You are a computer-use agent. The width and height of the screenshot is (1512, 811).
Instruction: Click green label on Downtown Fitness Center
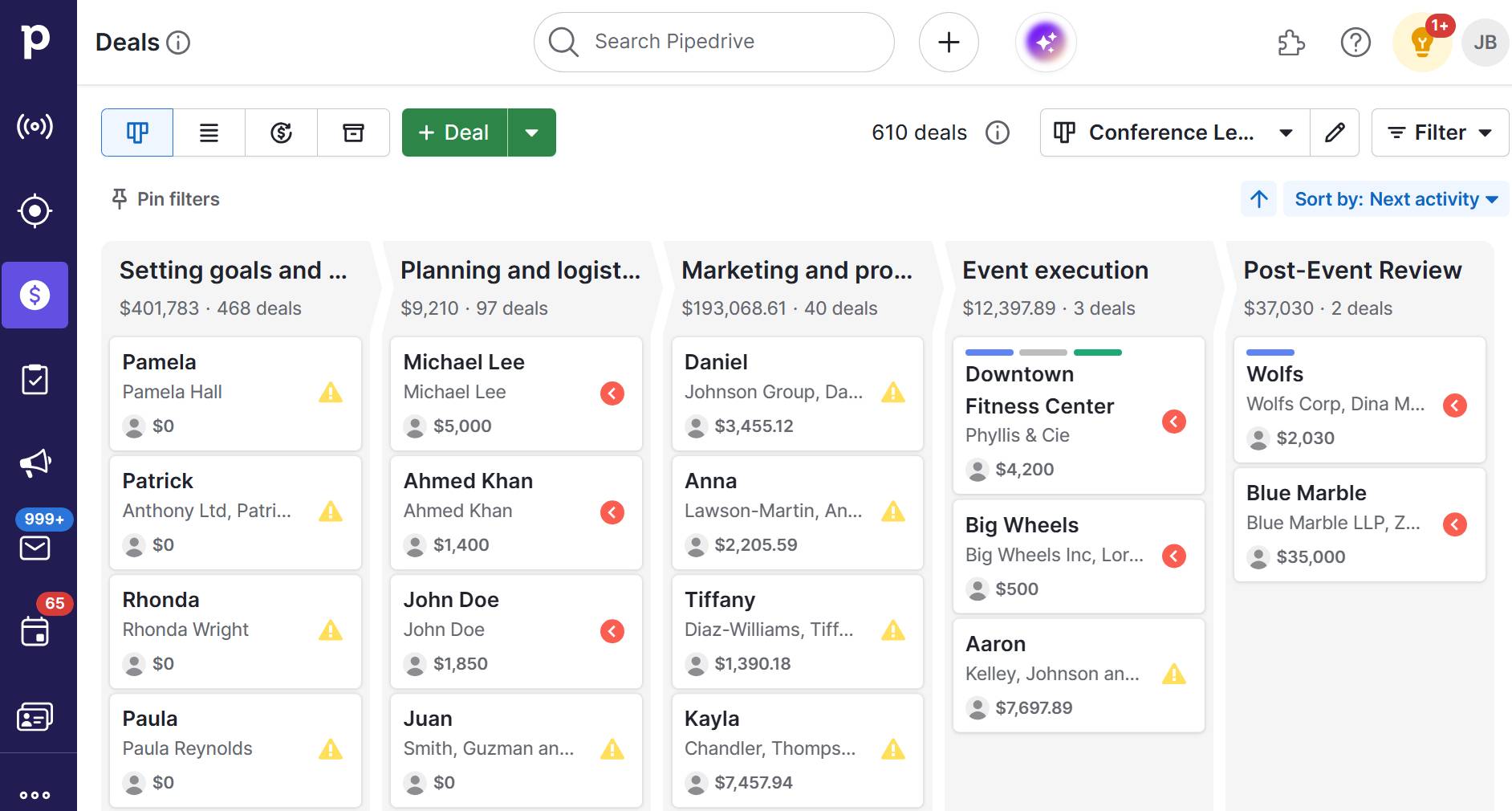click(1097, 353)
